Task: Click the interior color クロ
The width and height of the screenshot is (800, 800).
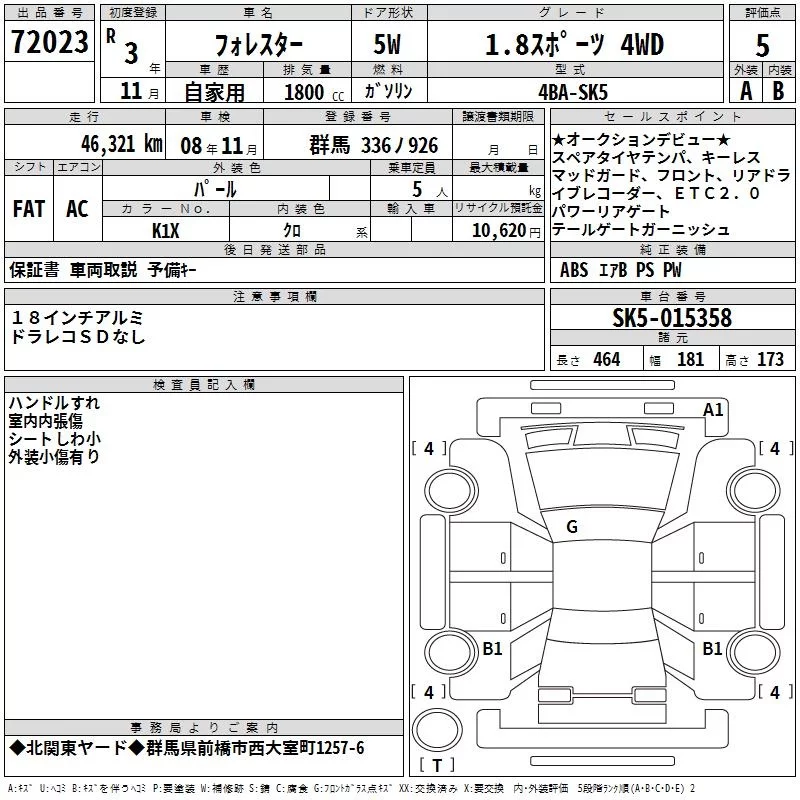Action: (x=292, y=231)
